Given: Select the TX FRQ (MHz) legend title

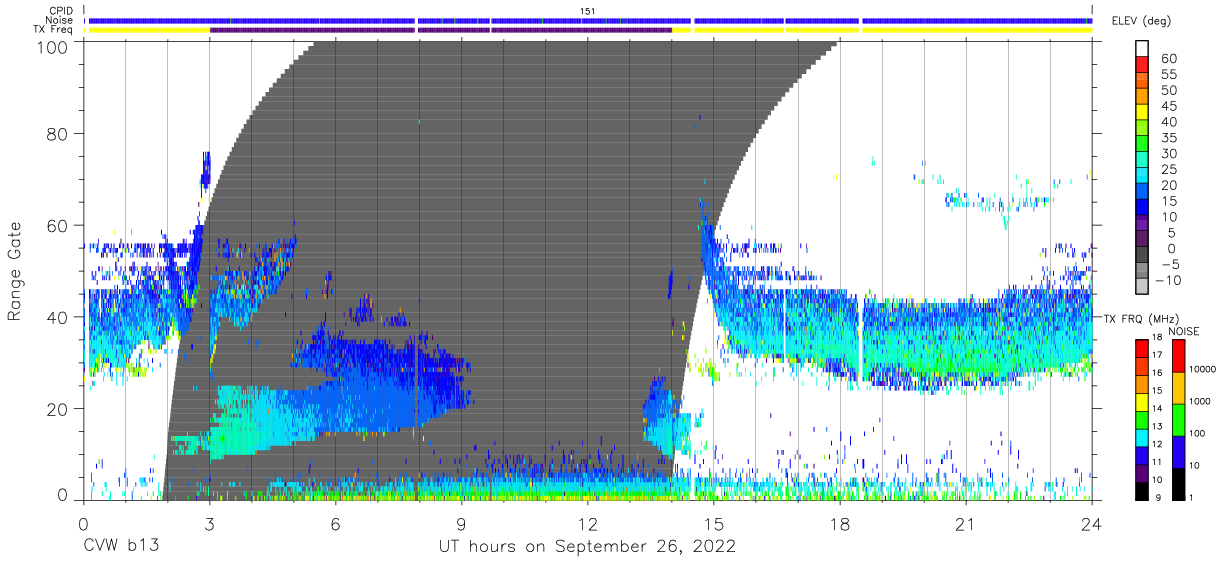Looking at the screenshot, I should pyautogui.click(x=1142, y=318).
